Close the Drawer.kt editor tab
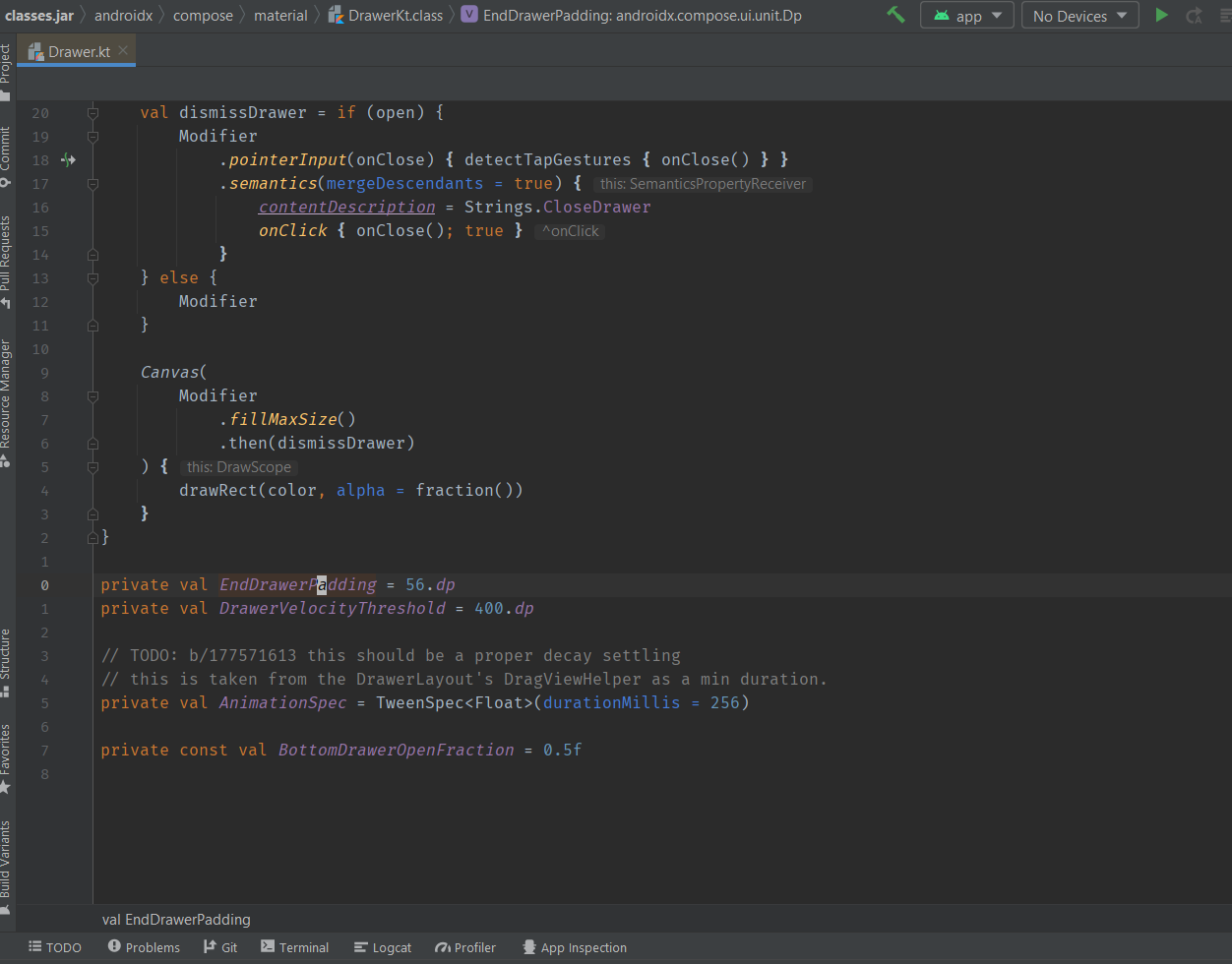The width and height of the screenshot is (1232, 964). click(123, 51)
